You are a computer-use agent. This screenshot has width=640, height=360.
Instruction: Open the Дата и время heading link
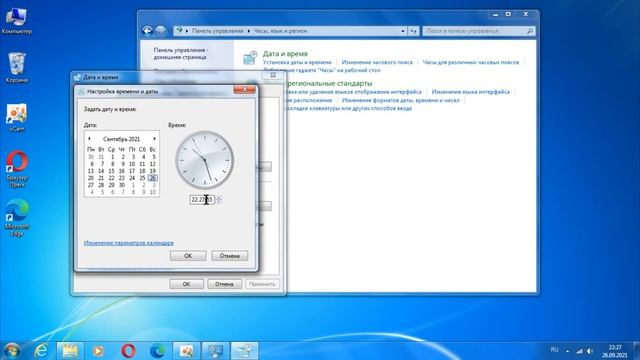click(x=285, y=53)
